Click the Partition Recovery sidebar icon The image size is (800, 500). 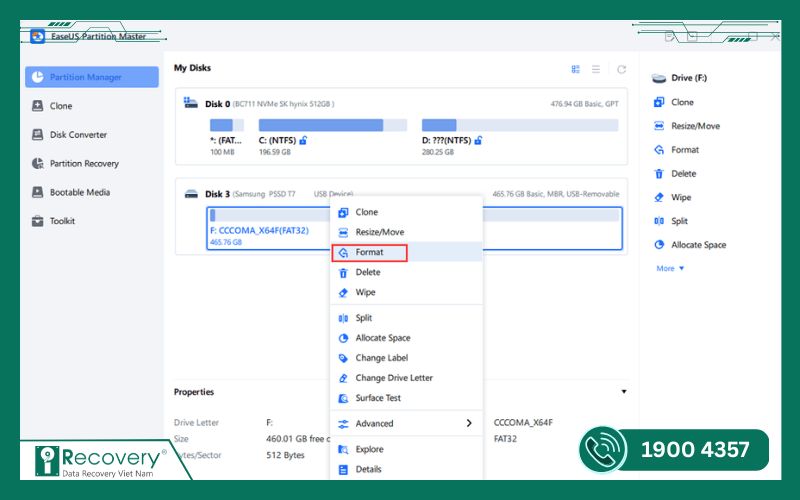coord(37,163)
